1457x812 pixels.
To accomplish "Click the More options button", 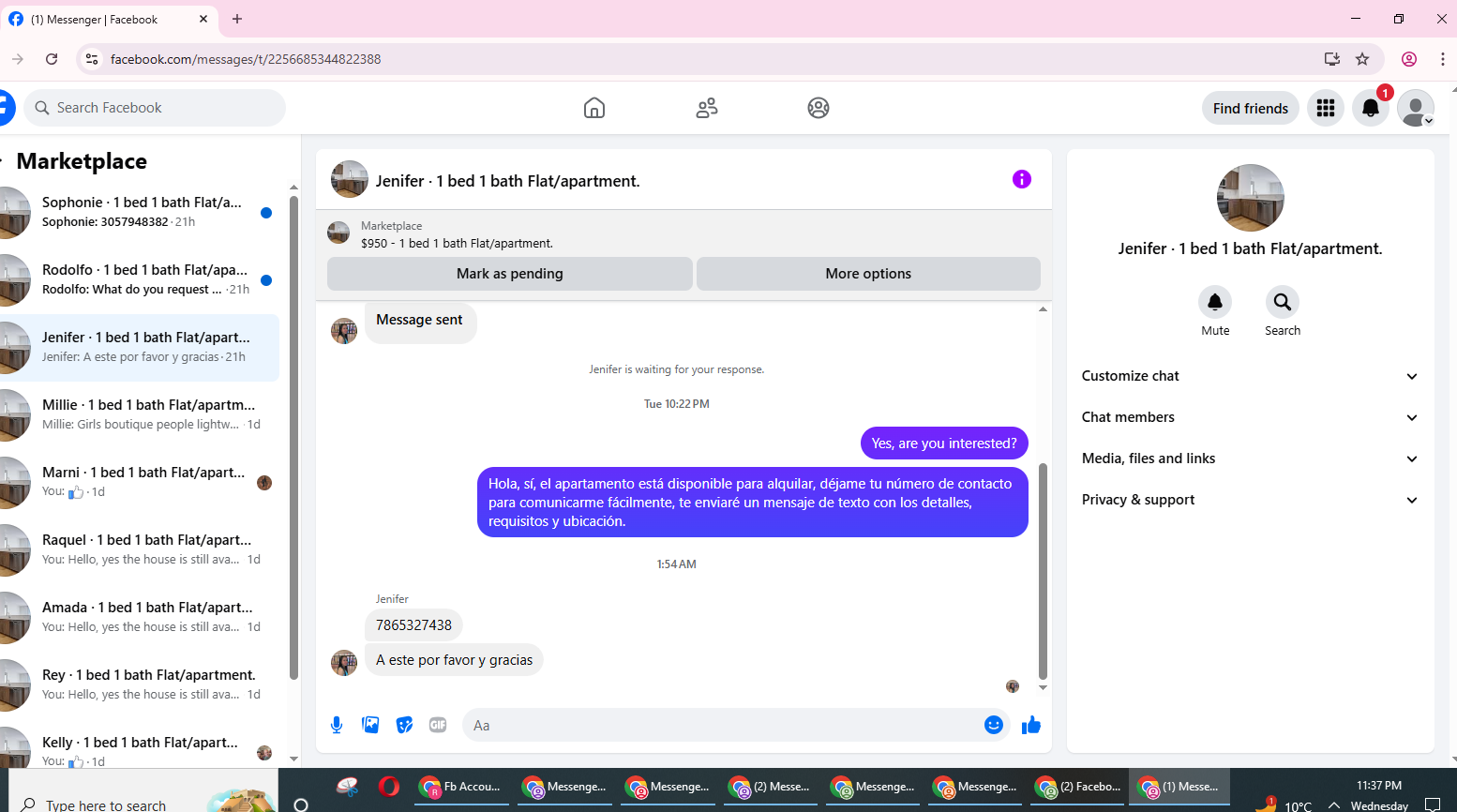I will tap(868, 274).
